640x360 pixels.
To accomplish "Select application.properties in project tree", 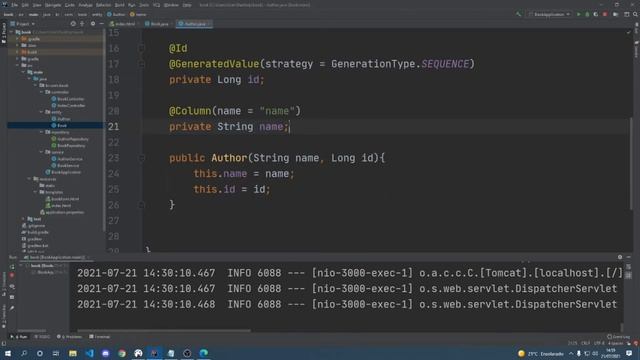I will (62, 212).
